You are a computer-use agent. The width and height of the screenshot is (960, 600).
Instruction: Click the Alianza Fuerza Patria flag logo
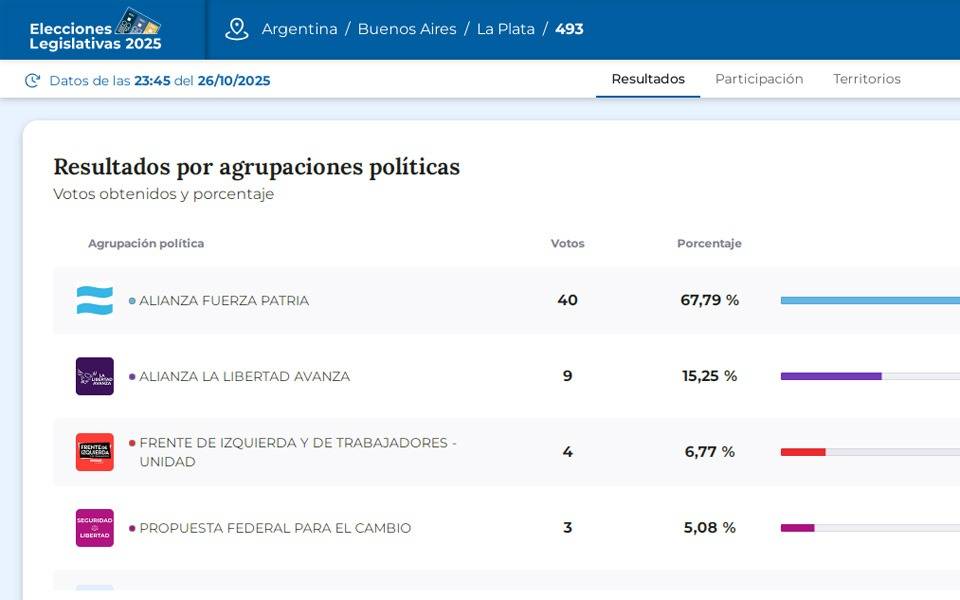pyautogui.click(x=95, y=300)
